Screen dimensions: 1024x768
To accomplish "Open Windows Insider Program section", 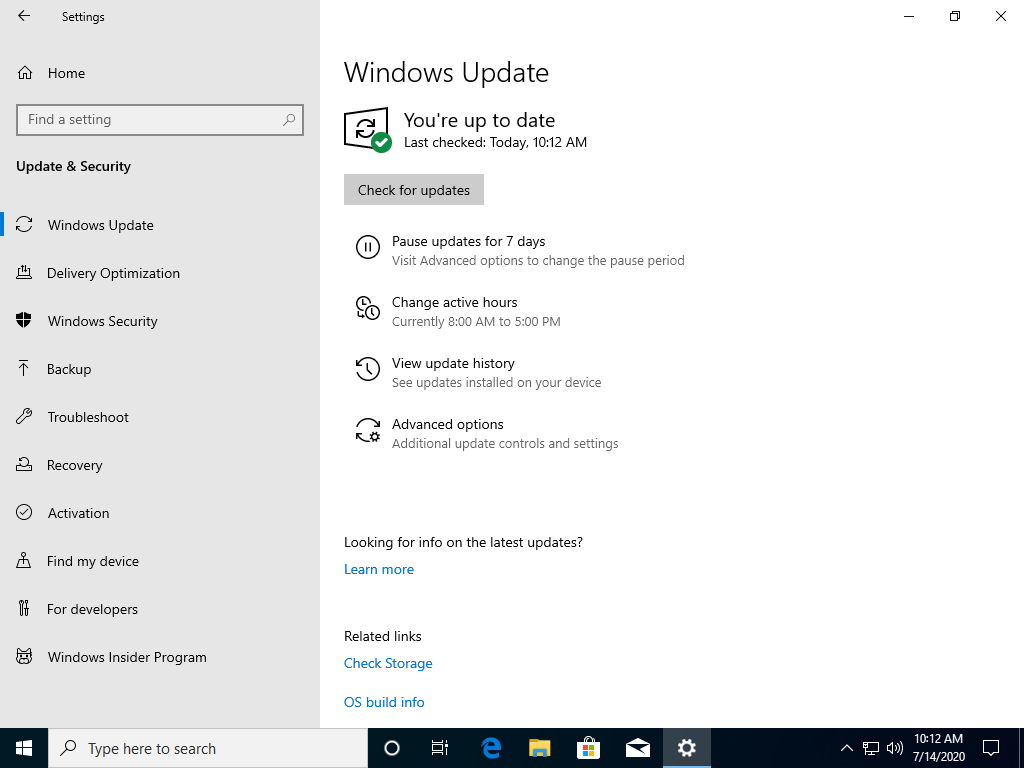I will coord(160,657).
